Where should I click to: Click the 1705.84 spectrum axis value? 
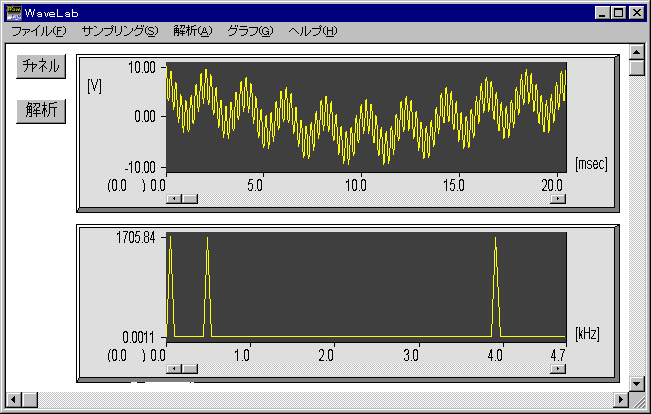(135, 238)
